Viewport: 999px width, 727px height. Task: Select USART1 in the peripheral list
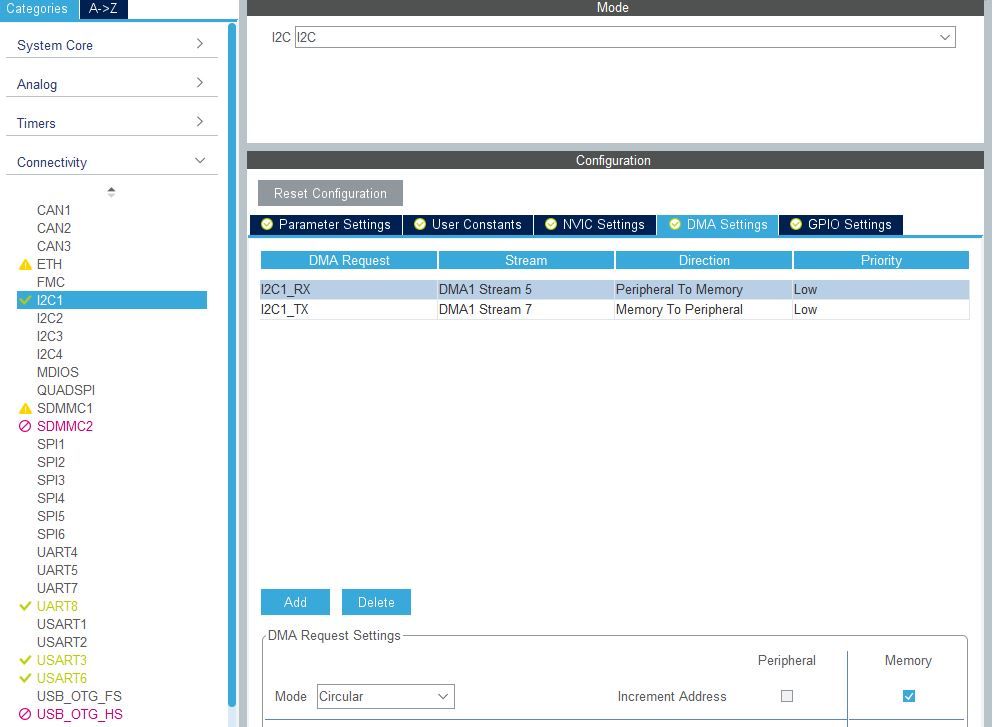coord(62,624)
